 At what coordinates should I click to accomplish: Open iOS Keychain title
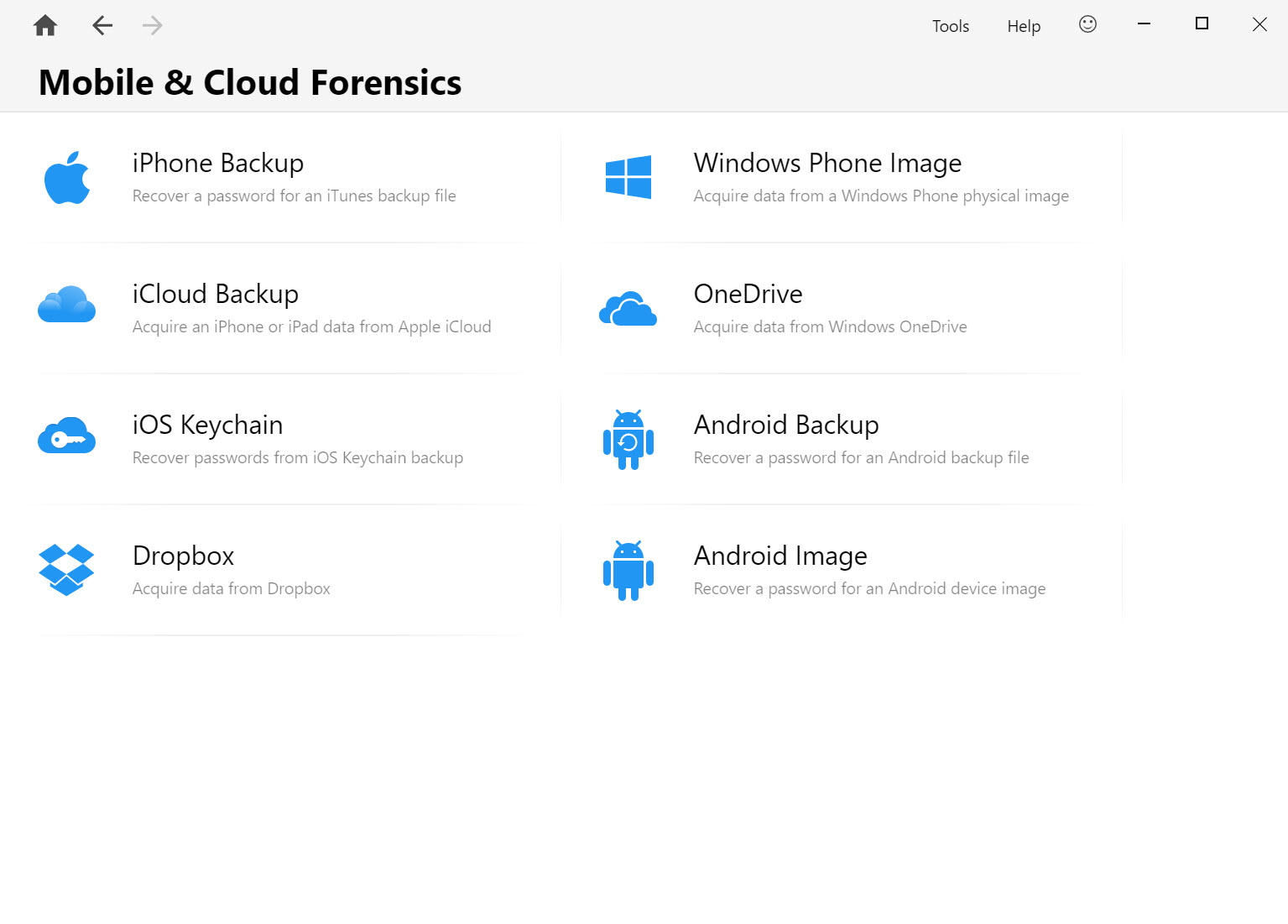tap(208, 425)
